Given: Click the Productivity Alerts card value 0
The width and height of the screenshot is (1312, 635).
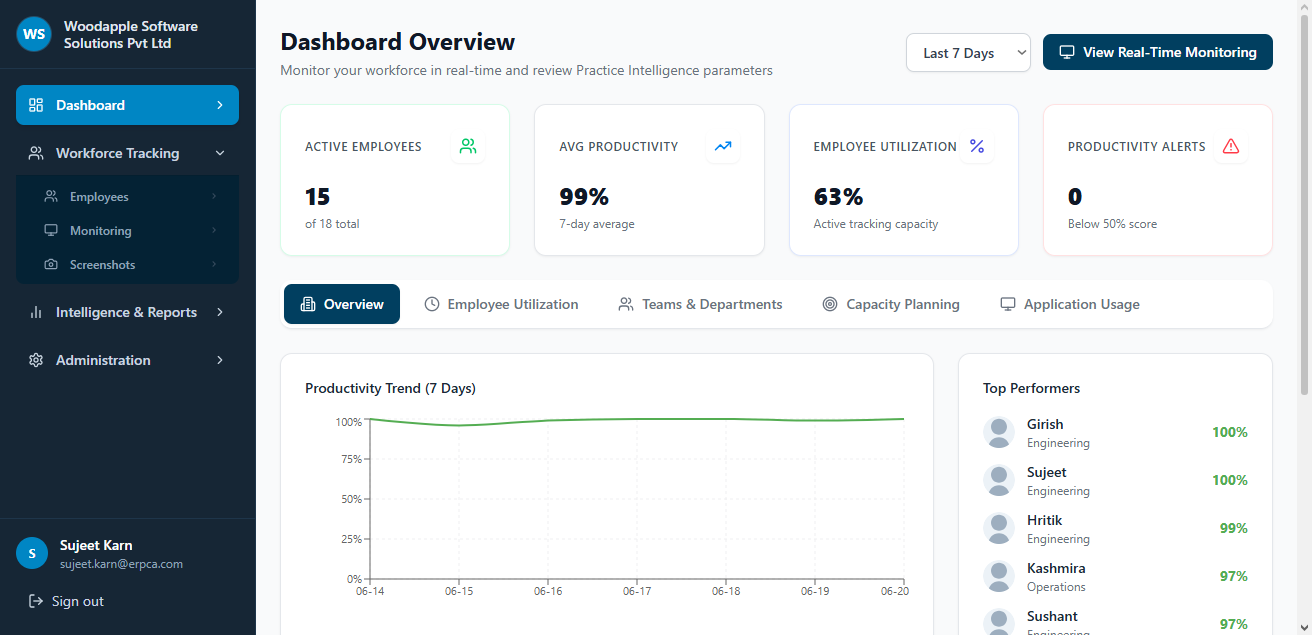Looking at the screenshot, I should (x=1075, y=196).
